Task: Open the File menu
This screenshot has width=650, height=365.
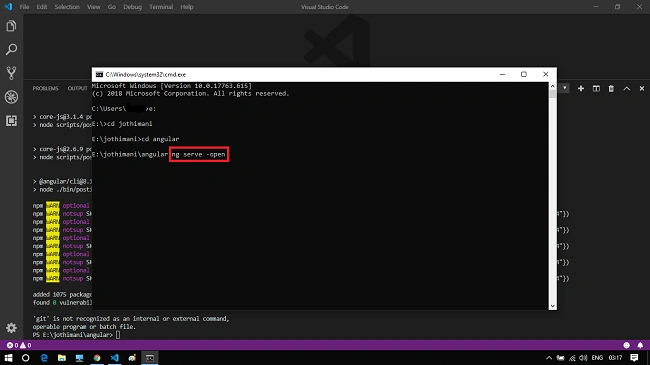Action: click(x=24, y=7)
